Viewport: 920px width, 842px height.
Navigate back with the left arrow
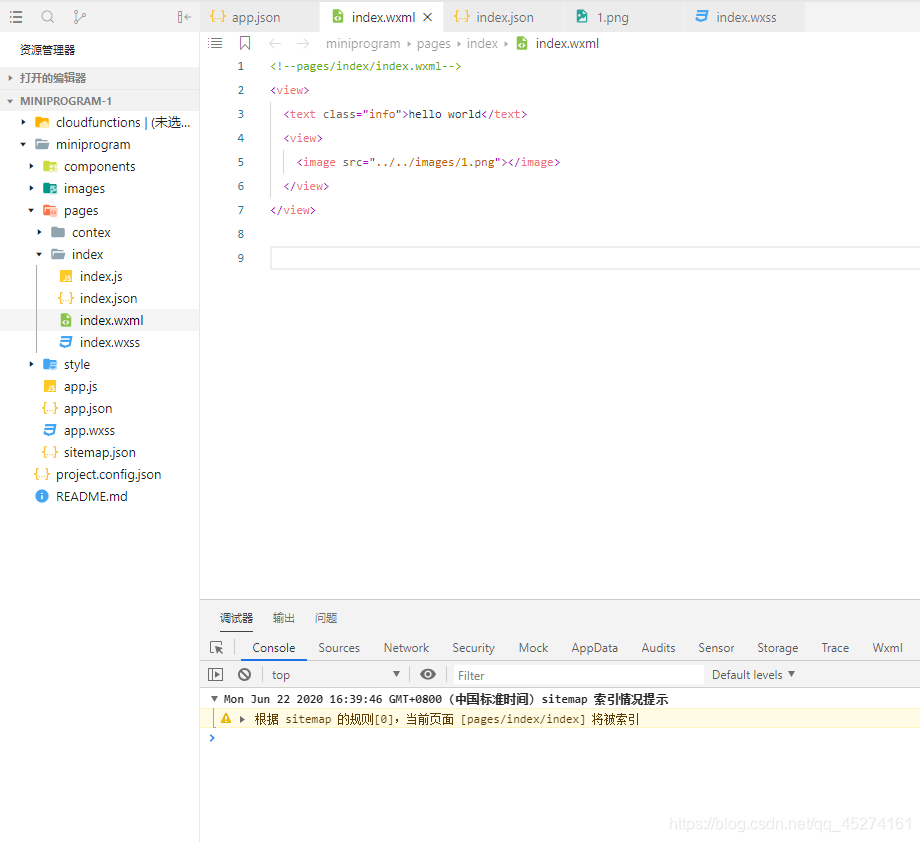click(x=275, y=43)
